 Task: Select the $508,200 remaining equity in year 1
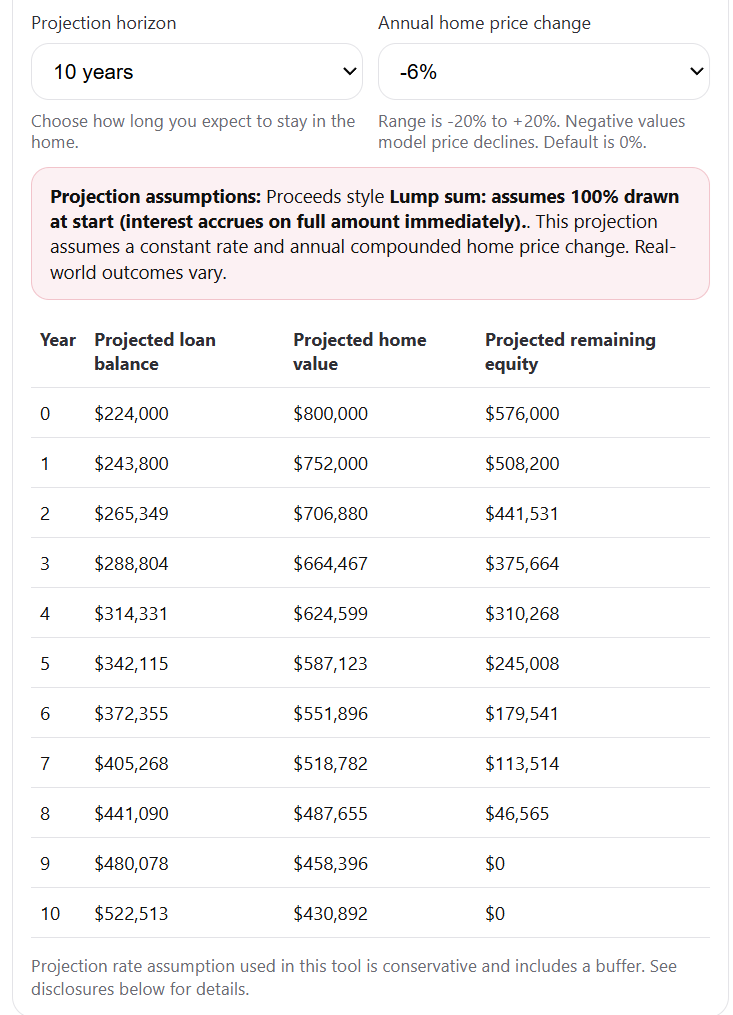pos(522,463)
